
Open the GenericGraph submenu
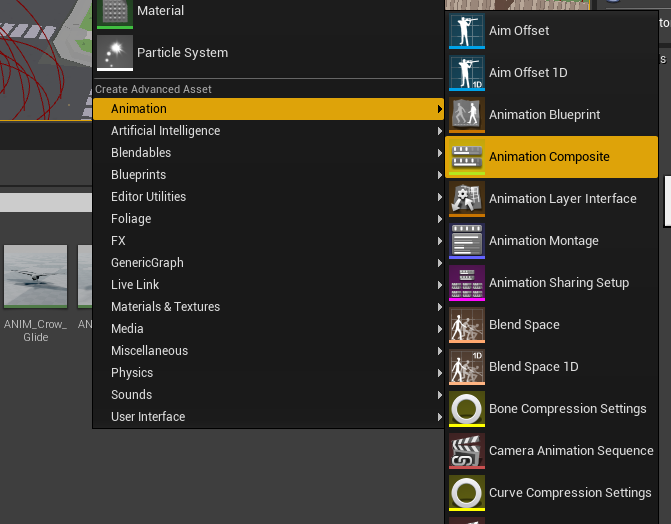tap(268, 262)
